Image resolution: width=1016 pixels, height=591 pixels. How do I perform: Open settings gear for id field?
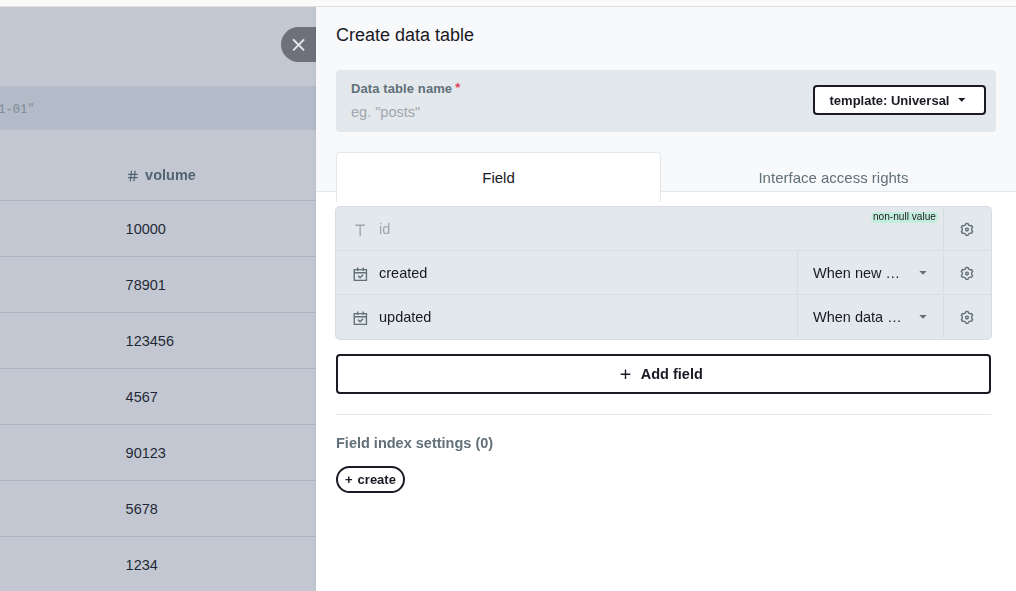point(967,229)
